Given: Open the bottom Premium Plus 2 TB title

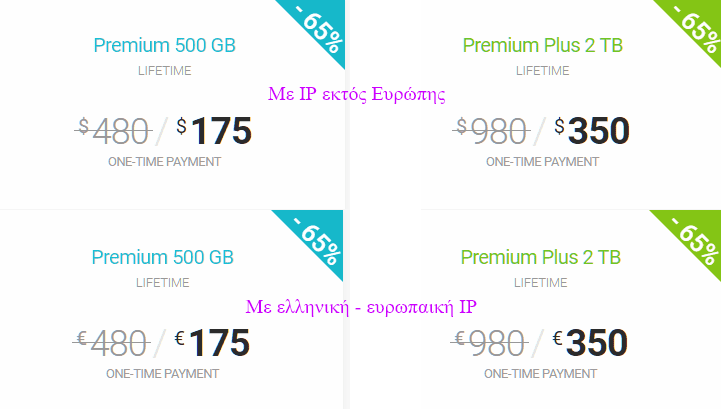Looking at the screenshot, I should point(541,257).
